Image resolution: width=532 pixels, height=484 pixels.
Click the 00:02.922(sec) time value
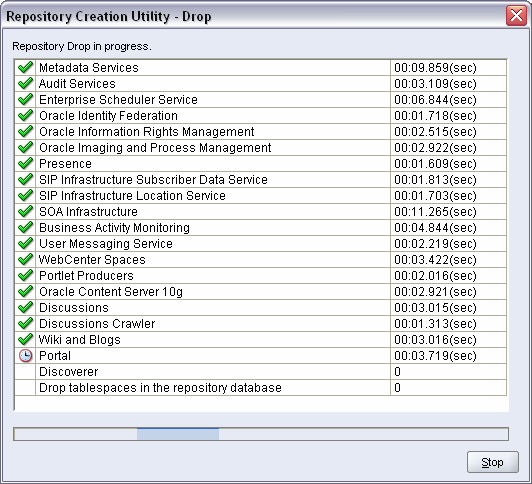click(435, 148)
